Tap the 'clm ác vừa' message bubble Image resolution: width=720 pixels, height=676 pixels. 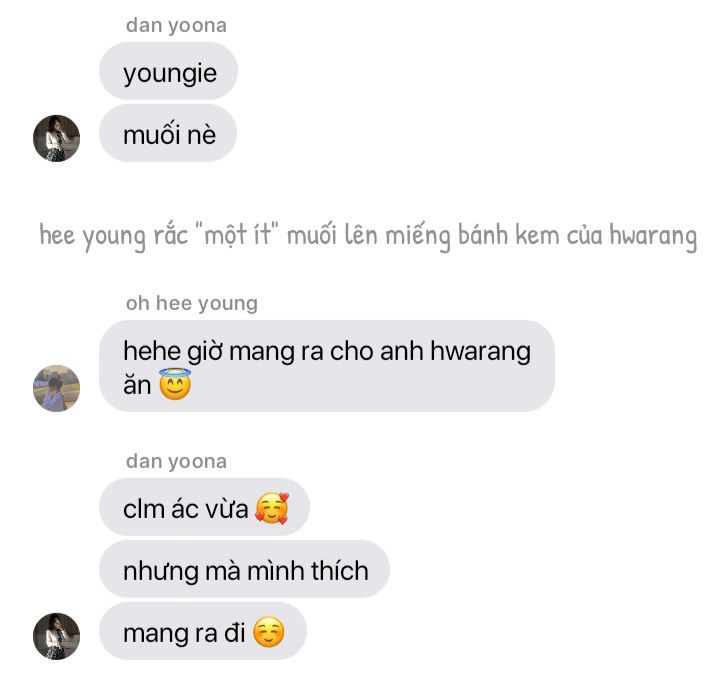click(x=204, y=507)
